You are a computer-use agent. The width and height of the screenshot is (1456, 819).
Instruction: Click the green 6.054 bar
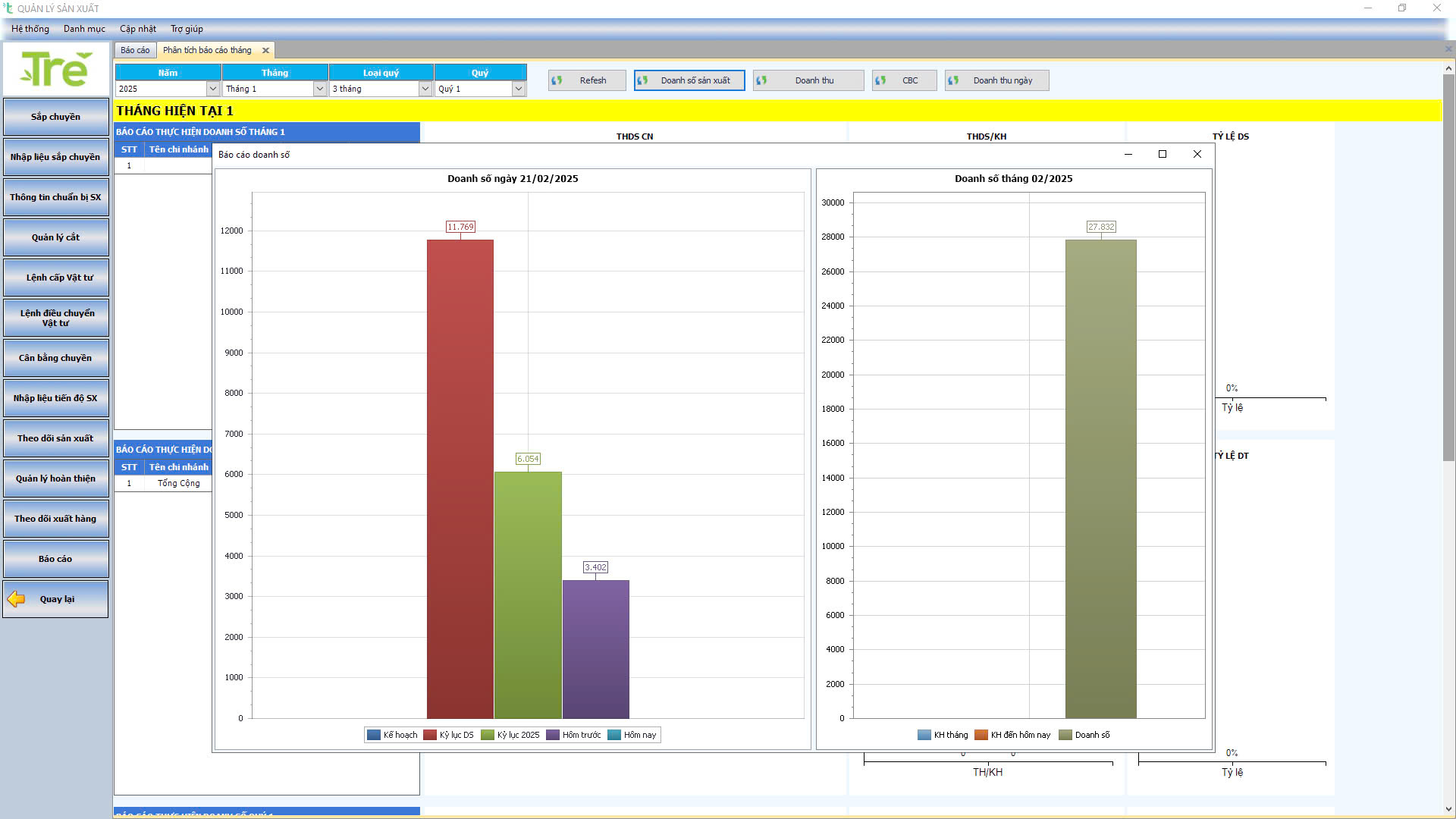[x=528, y=595]
